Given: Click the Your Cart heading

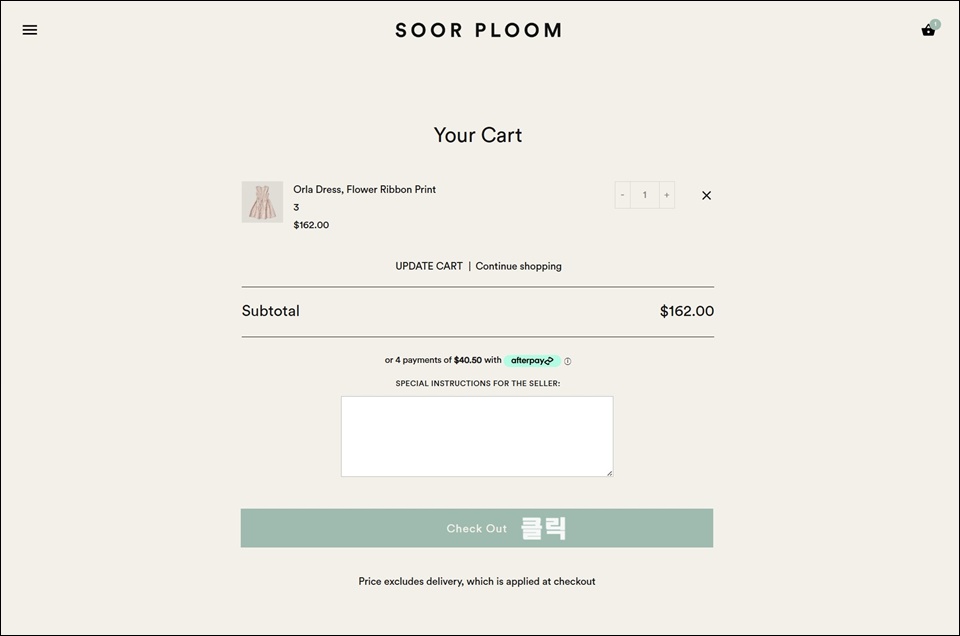Looking at the screenshot, I should 478,135.
